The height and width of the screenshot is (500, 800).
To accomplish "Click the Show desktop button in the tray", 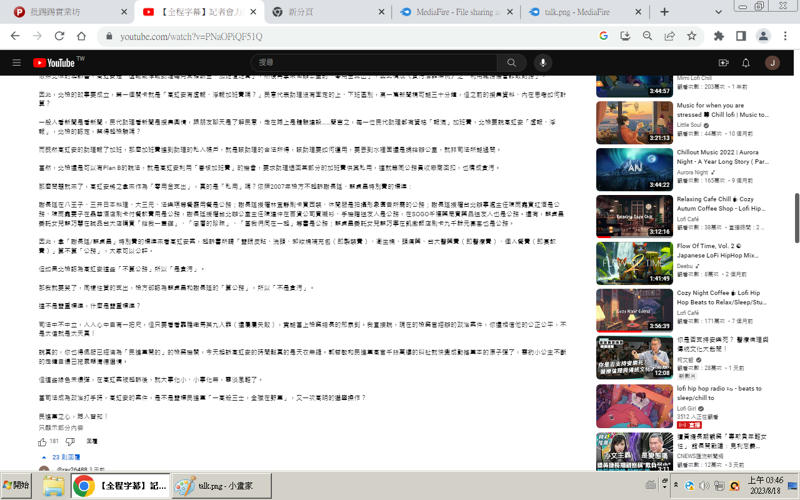I will point(793,485).
